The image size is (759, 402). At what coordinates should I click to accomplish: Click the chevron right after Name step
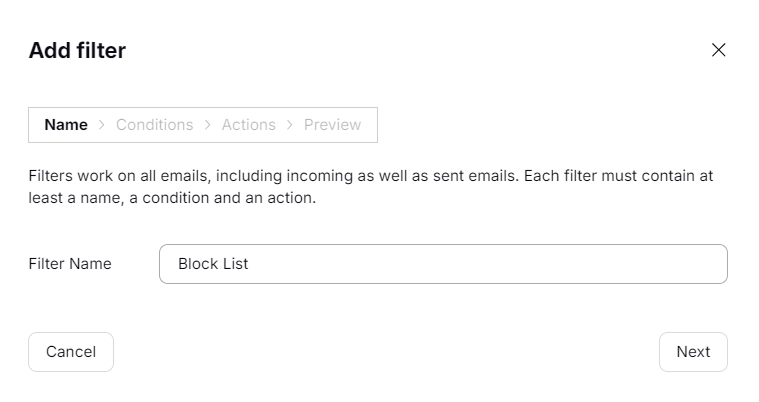point(102,125)
